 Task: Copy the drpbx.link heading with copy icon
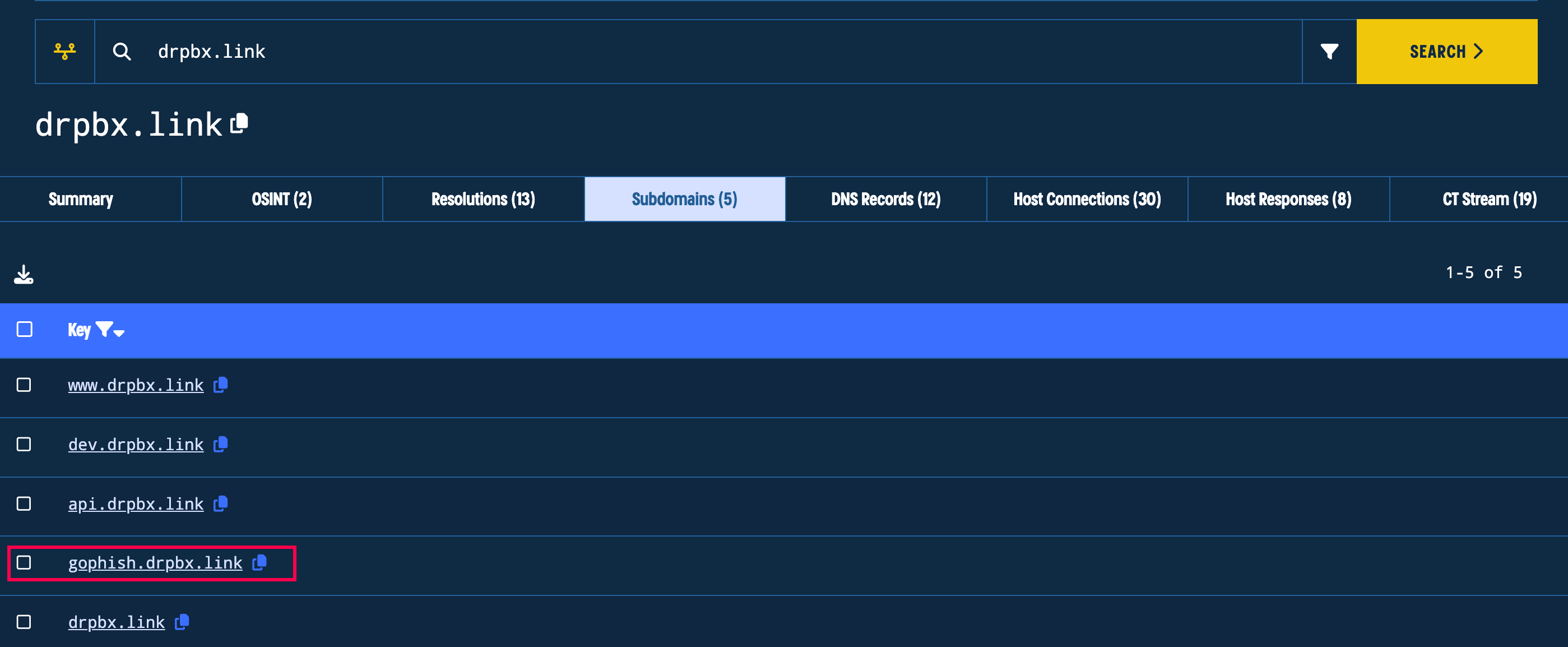point(239,124)
